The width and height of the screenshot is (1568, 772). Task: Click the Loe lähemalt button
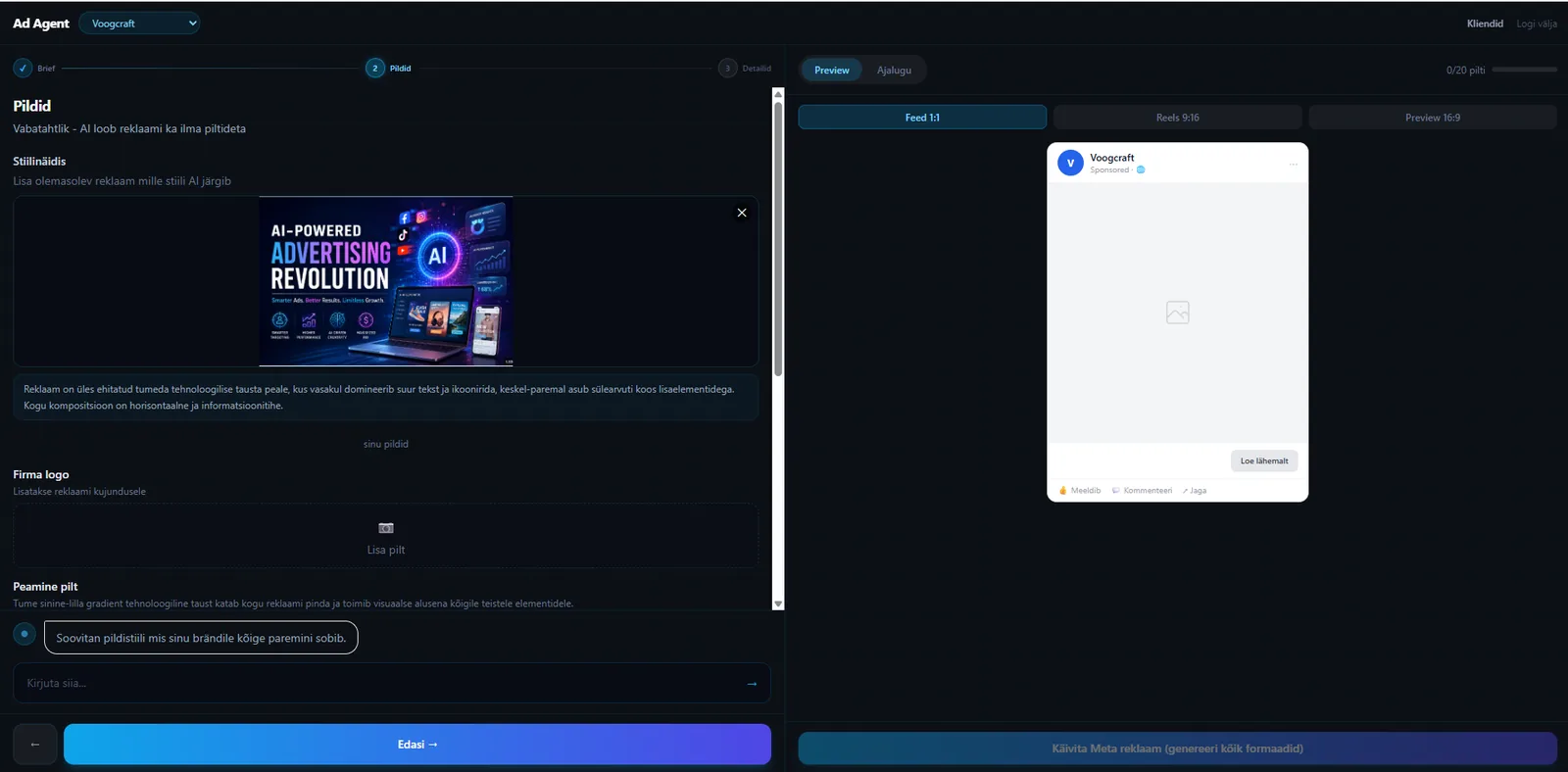pos(1264,460)
